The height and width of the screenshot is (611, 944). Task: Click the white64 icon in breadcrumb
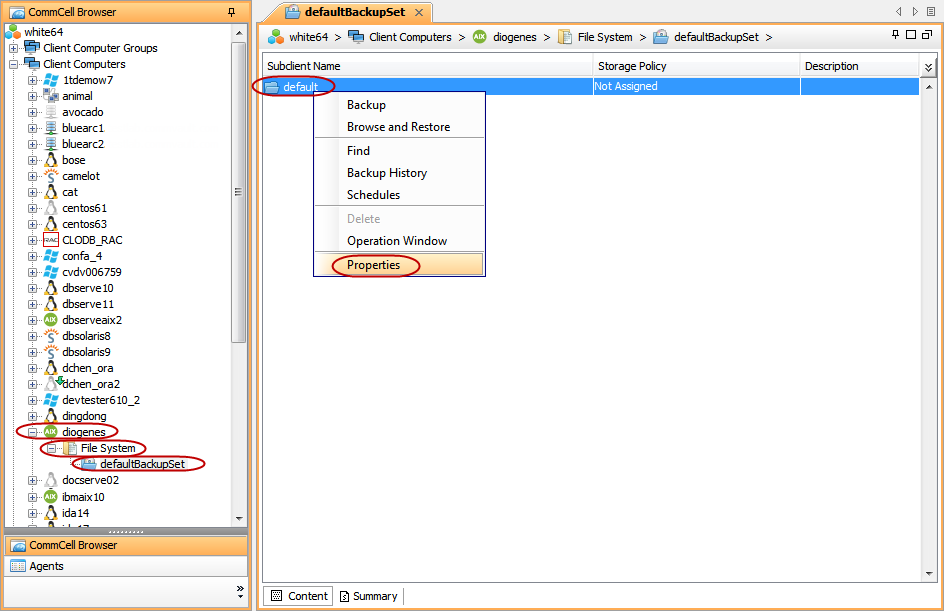276,37
